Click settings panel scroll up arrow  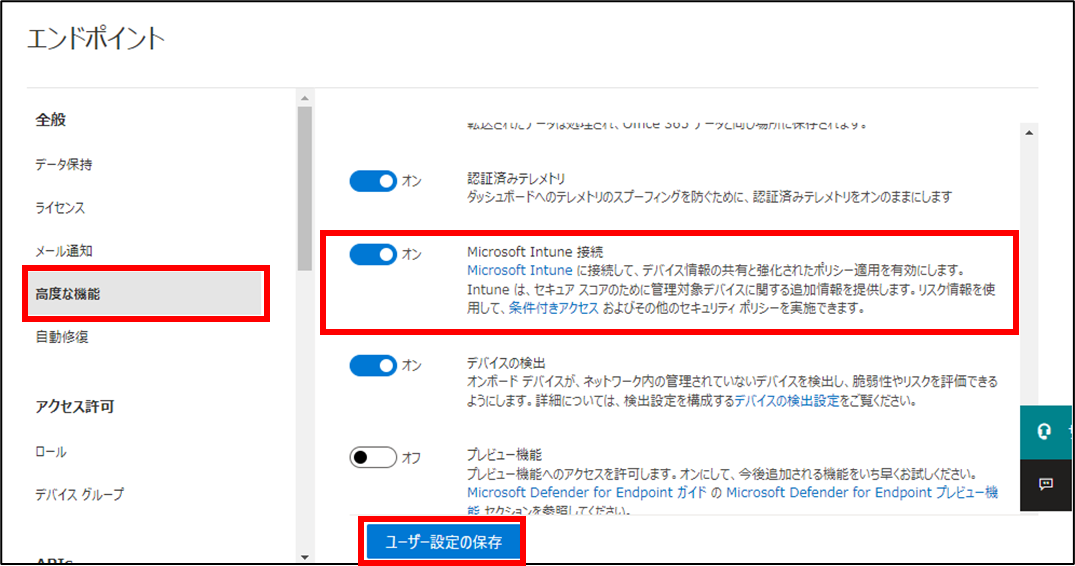[1029, 132]
